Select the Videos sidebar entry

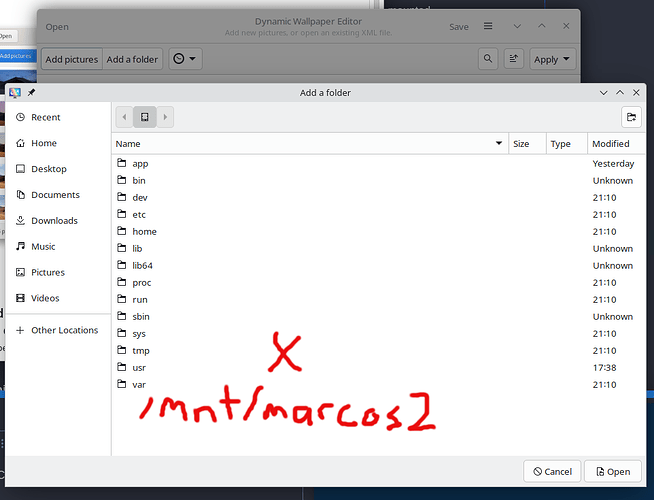[58, 298]
